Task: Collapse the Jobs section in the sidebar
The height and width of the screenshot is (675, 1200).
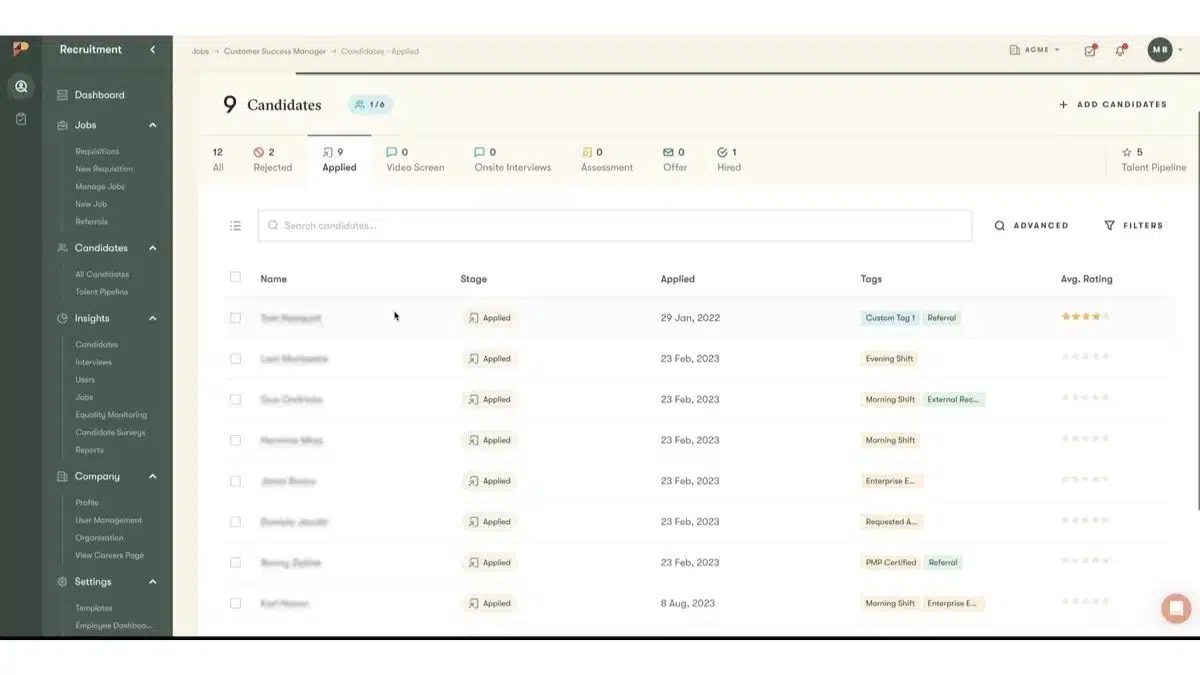Action: point(152,125)
